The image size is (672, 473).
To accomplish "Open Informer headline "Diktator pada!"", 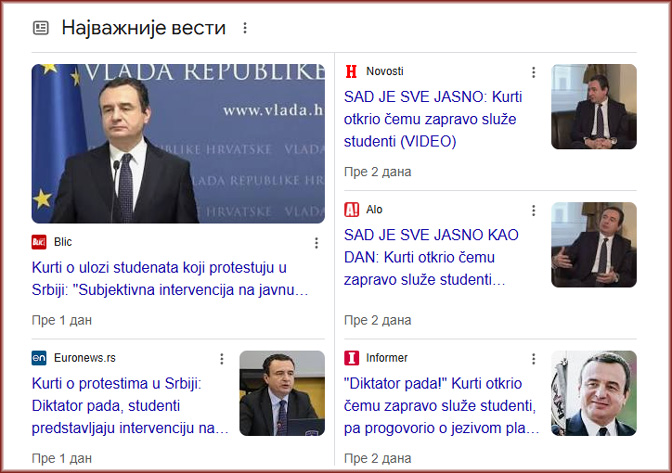I will (x=440, y=405).
